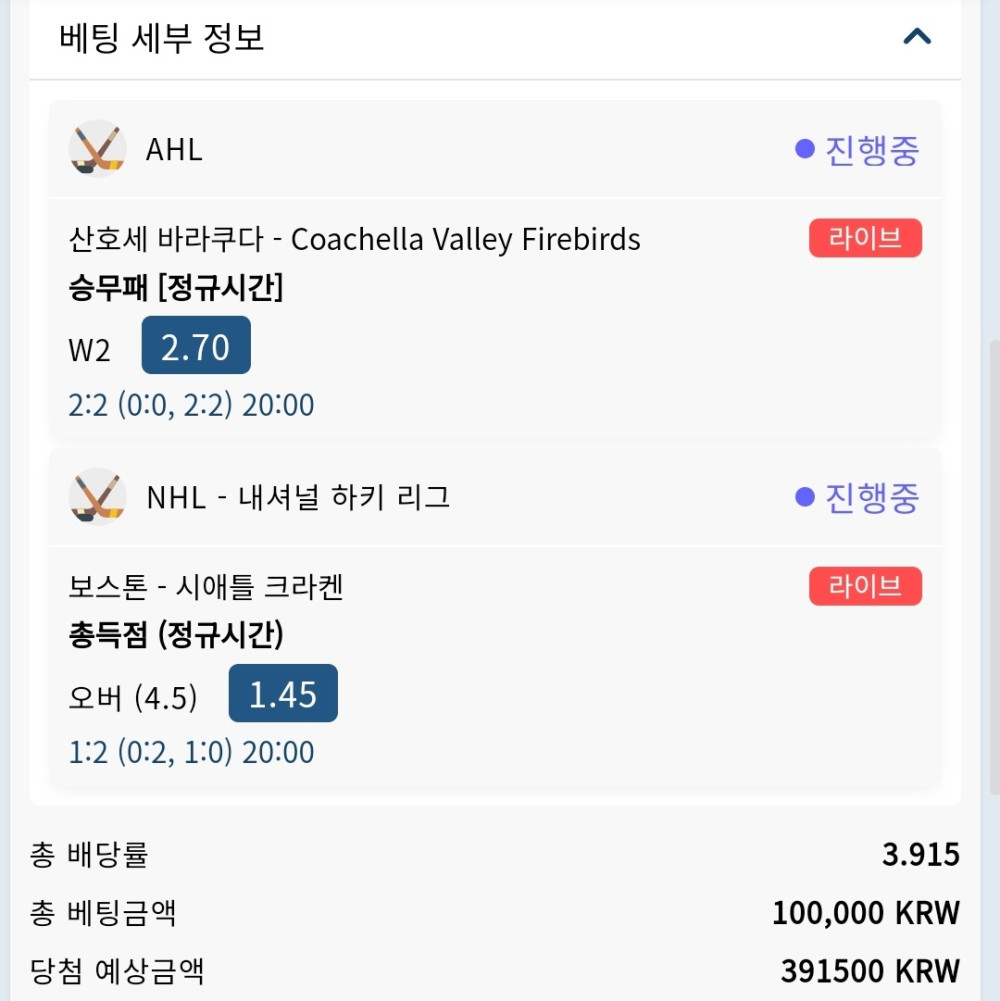Click the AHL league name
The image size is (1000, 1001).
174,150
